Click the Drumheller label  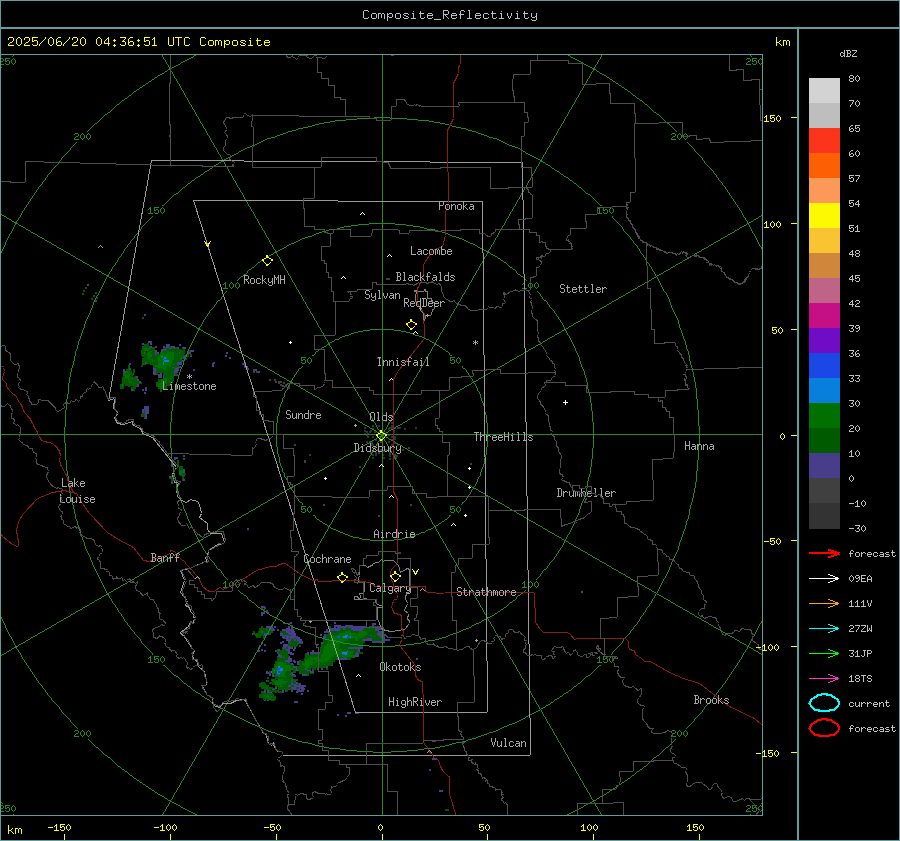[x=586, y=493]
